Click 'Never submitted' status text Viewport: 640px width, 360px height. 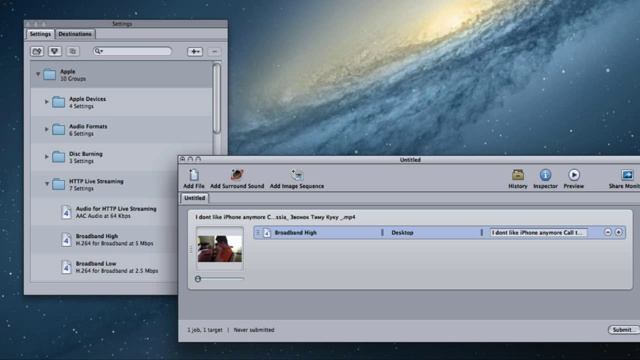coord(254,330)
